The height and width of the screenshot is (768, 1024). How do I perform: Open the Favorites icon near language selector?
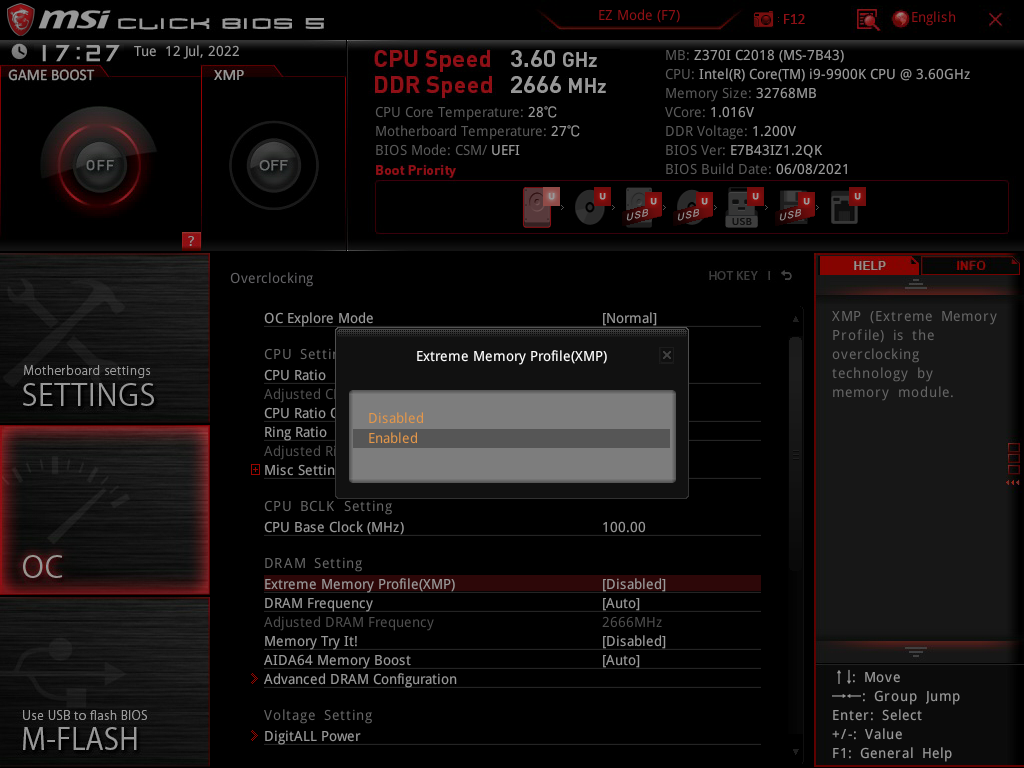click(867, 17)
